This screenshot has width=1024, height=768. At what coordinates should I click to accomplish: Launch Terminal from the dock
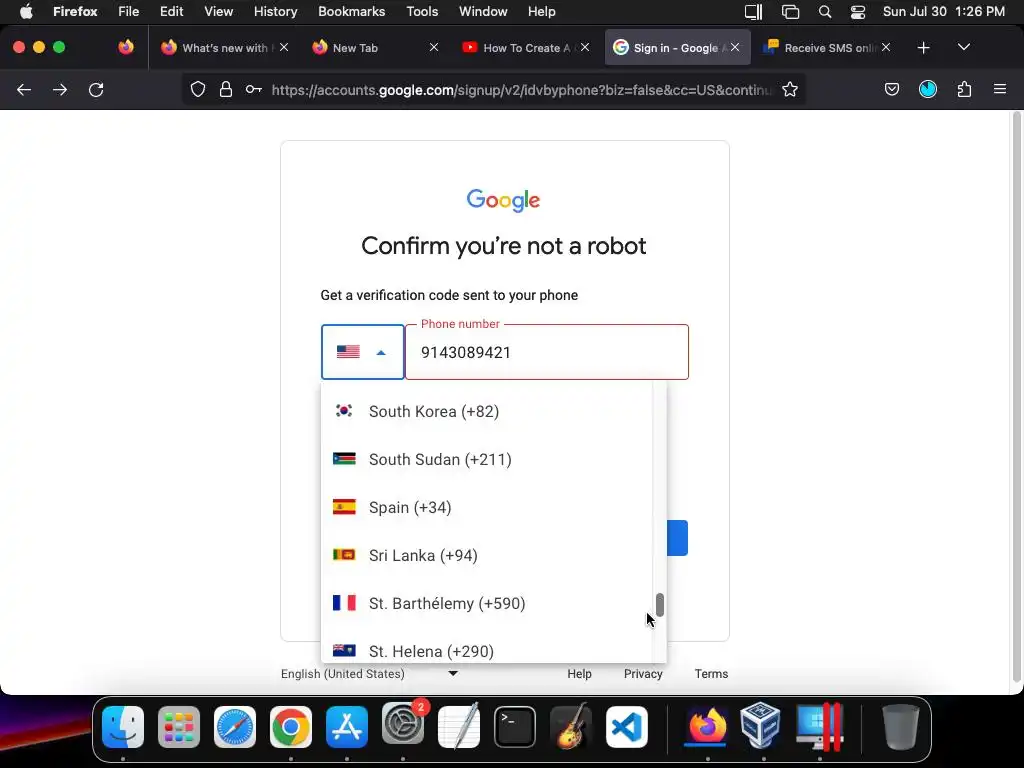click(515, 727)
